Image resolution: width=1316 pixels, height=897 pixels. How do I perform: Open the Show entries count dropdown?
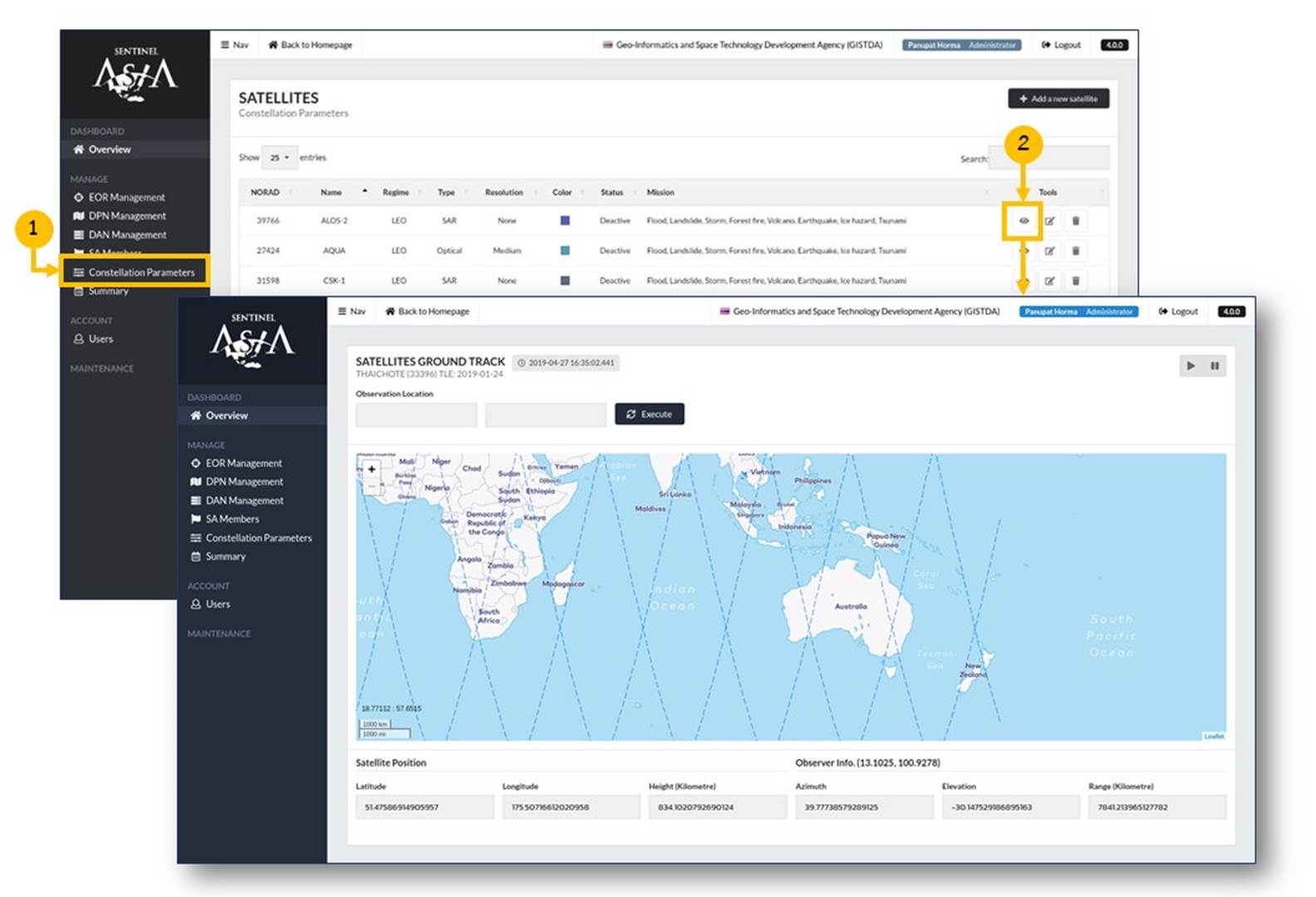279,158
